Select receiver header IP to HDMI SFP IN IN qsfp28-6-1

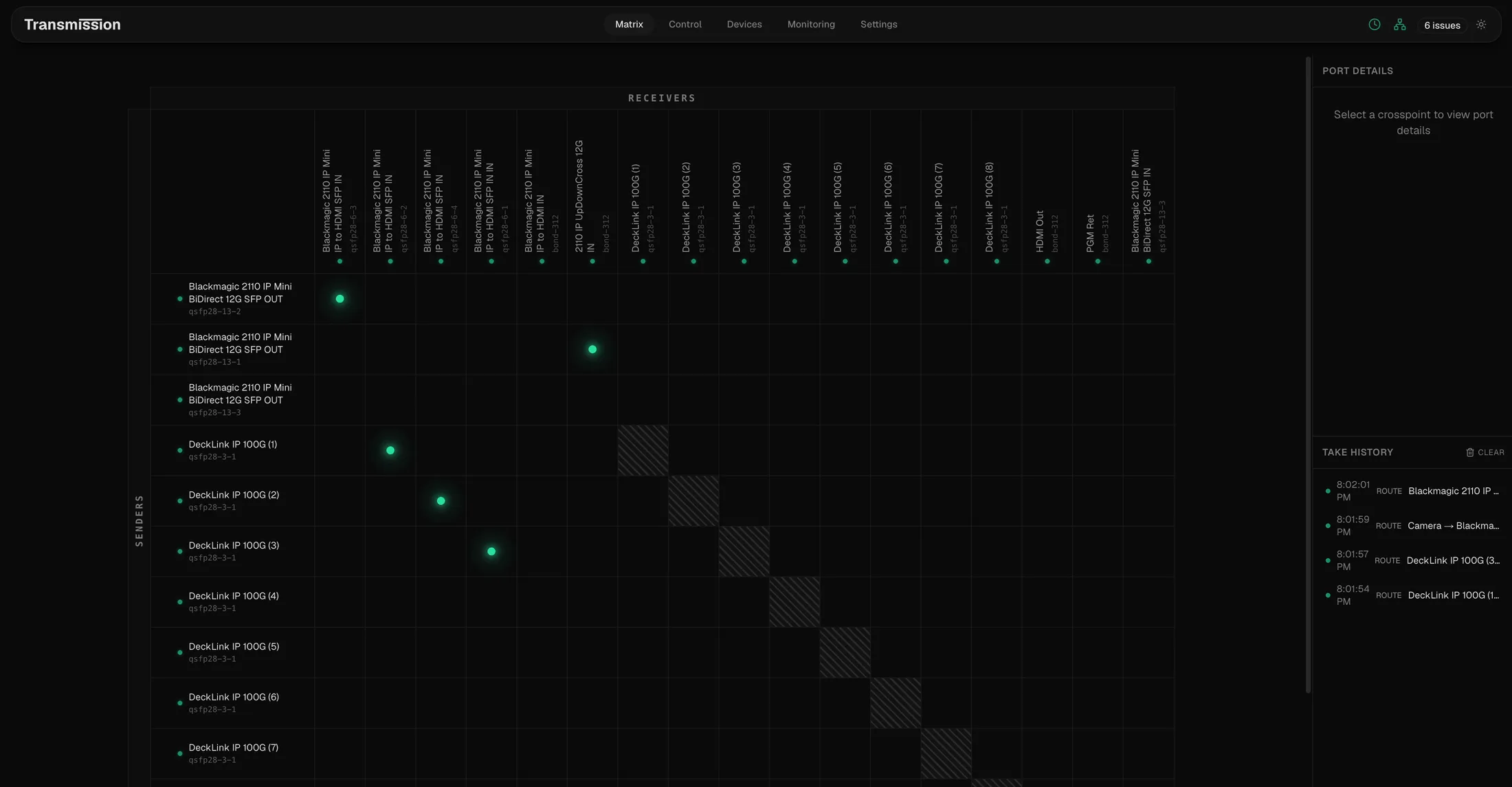(491, 192)
